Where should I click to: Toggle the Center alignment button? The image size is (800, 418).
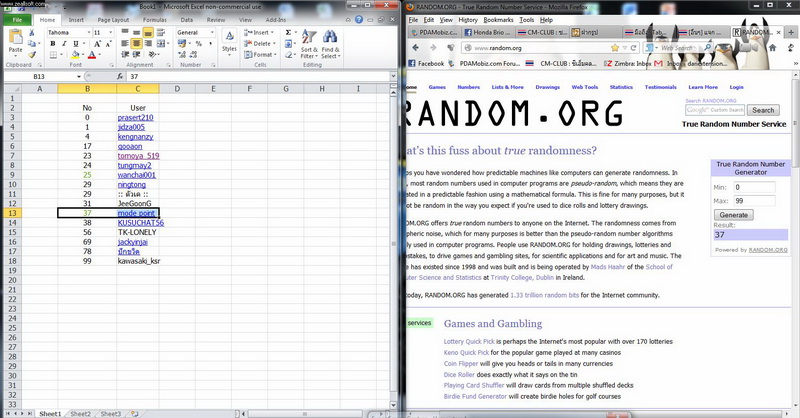[x=136, y=43]
